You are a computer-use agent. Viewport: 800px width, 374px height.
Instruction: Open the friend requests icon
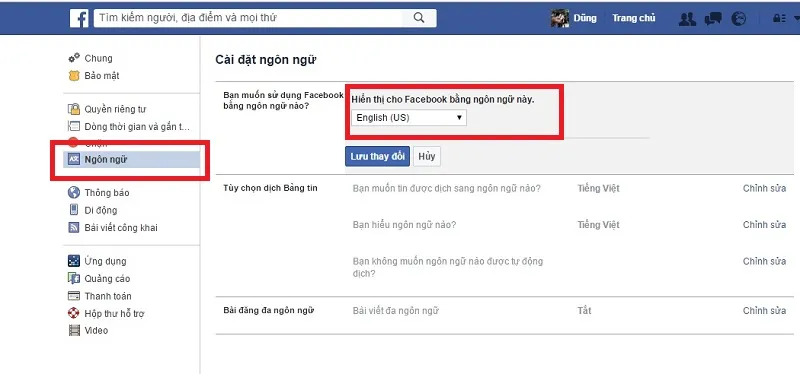[x=687, y=19]
